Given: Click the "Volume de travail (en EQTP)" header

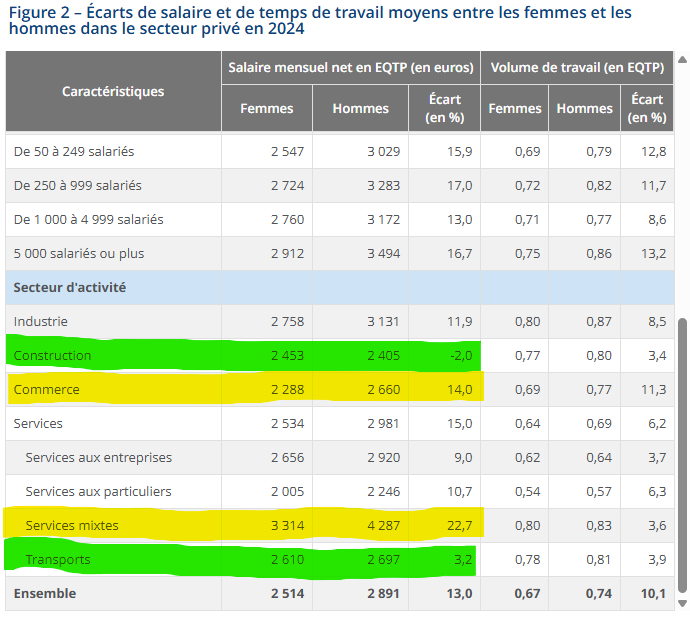Looking at the screenshot, I should tap(577, 68).
